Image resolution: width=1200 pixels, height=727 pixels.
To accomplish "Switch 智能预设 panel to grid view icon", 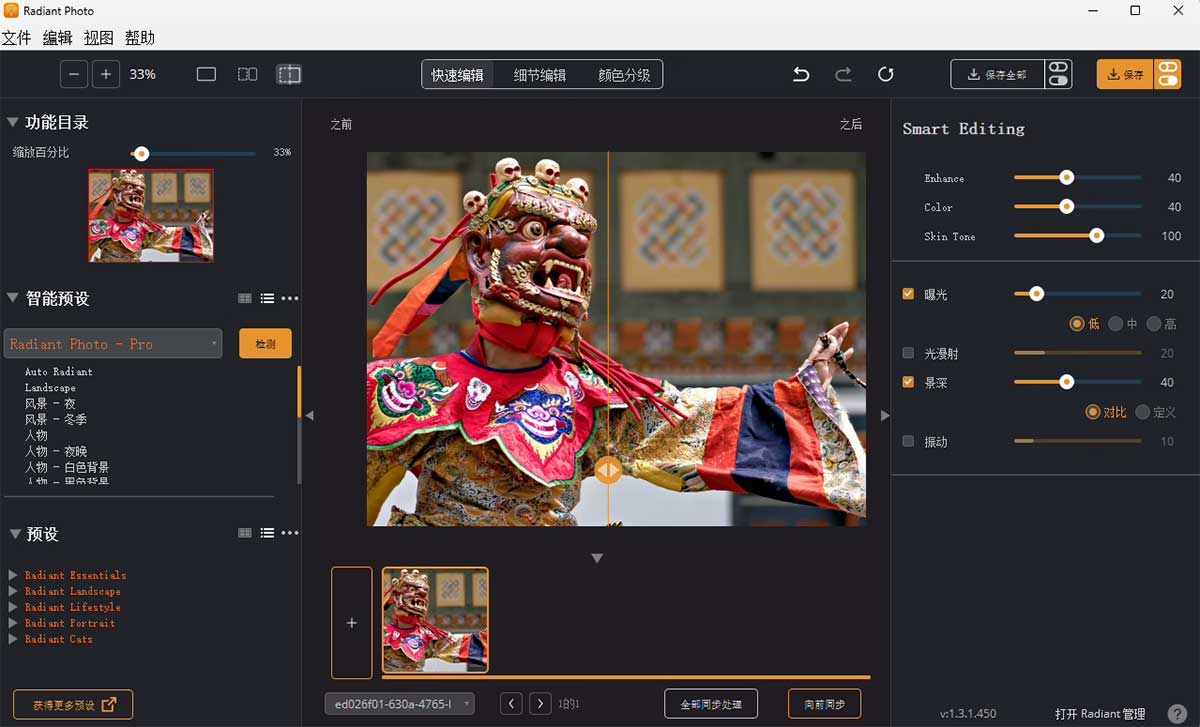I will 244,298.
